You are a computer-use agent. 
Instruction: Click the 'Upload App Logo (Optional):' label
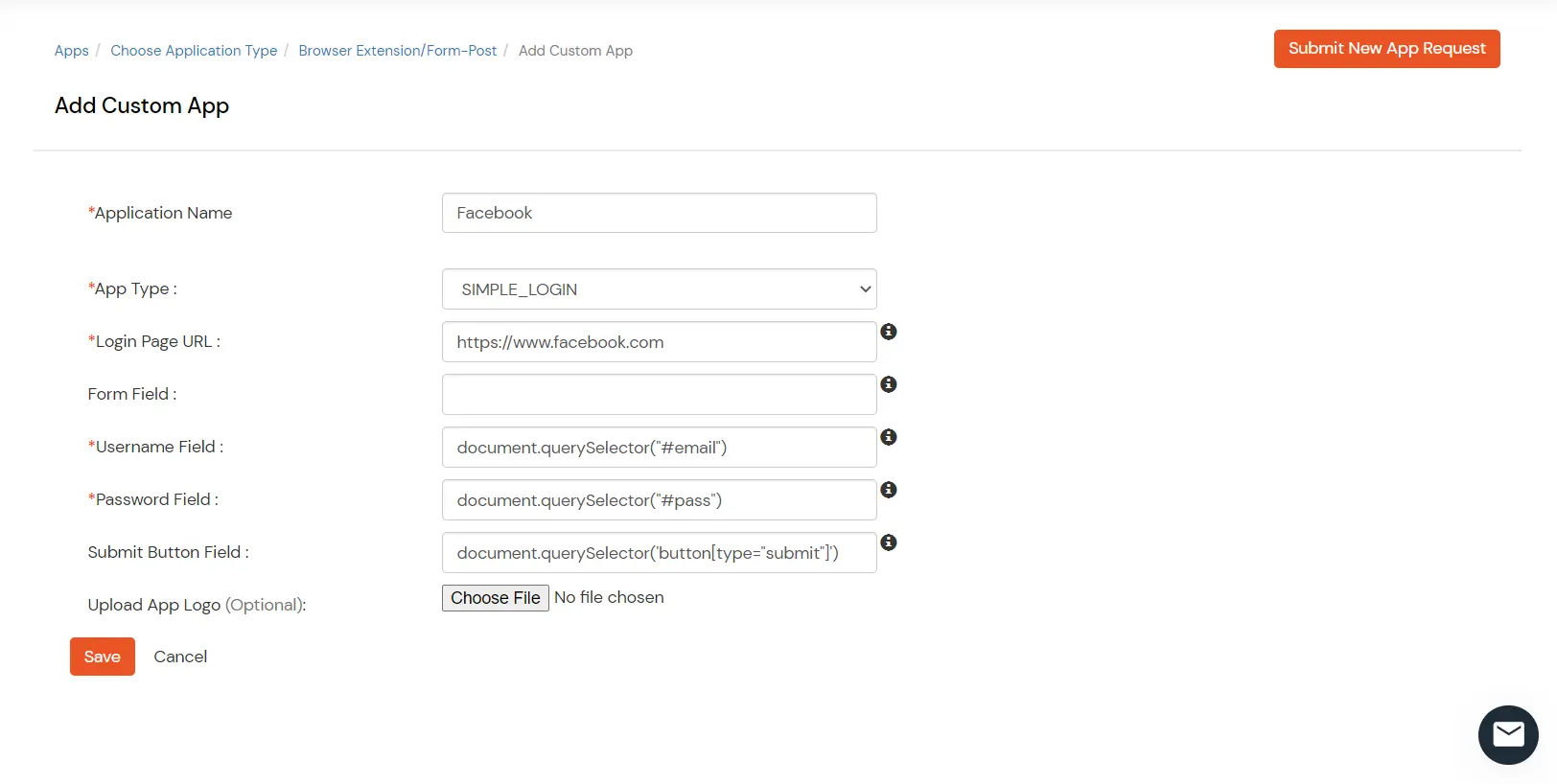pyautogui.click(x=197, y=605)
